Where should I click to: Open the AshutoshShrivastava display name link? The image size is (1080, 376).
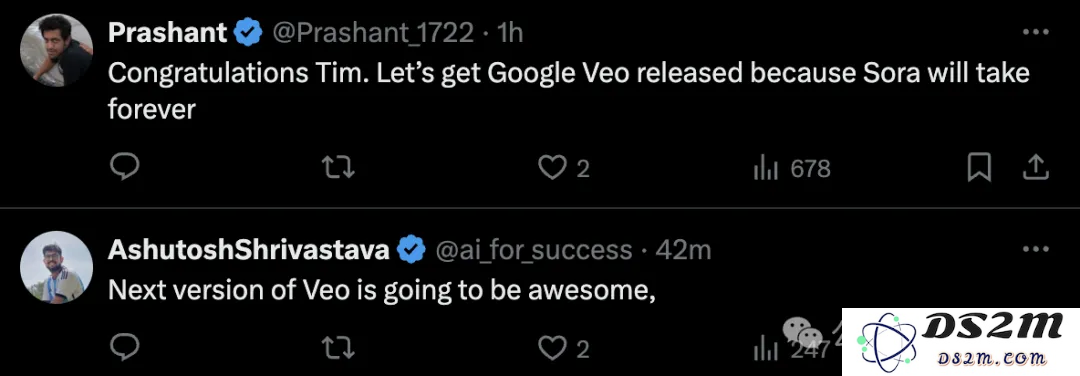pos(249,249)
